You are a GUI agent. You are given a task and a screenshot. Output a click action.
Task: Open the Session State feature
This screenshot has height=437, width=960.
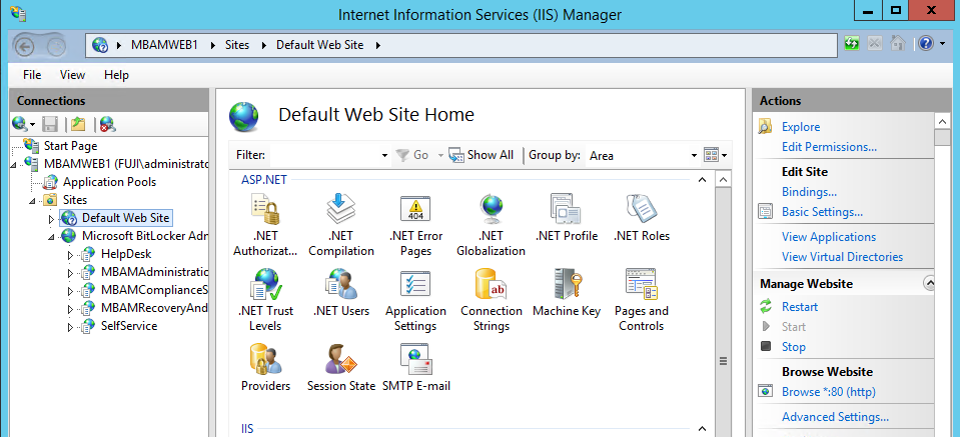click(341, 368)
